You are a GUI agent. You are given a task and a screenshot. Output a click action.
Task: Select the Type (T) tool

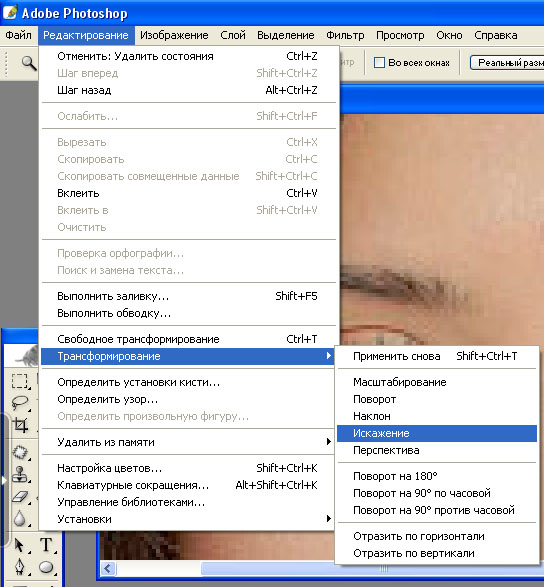click(x=46, y=545)
